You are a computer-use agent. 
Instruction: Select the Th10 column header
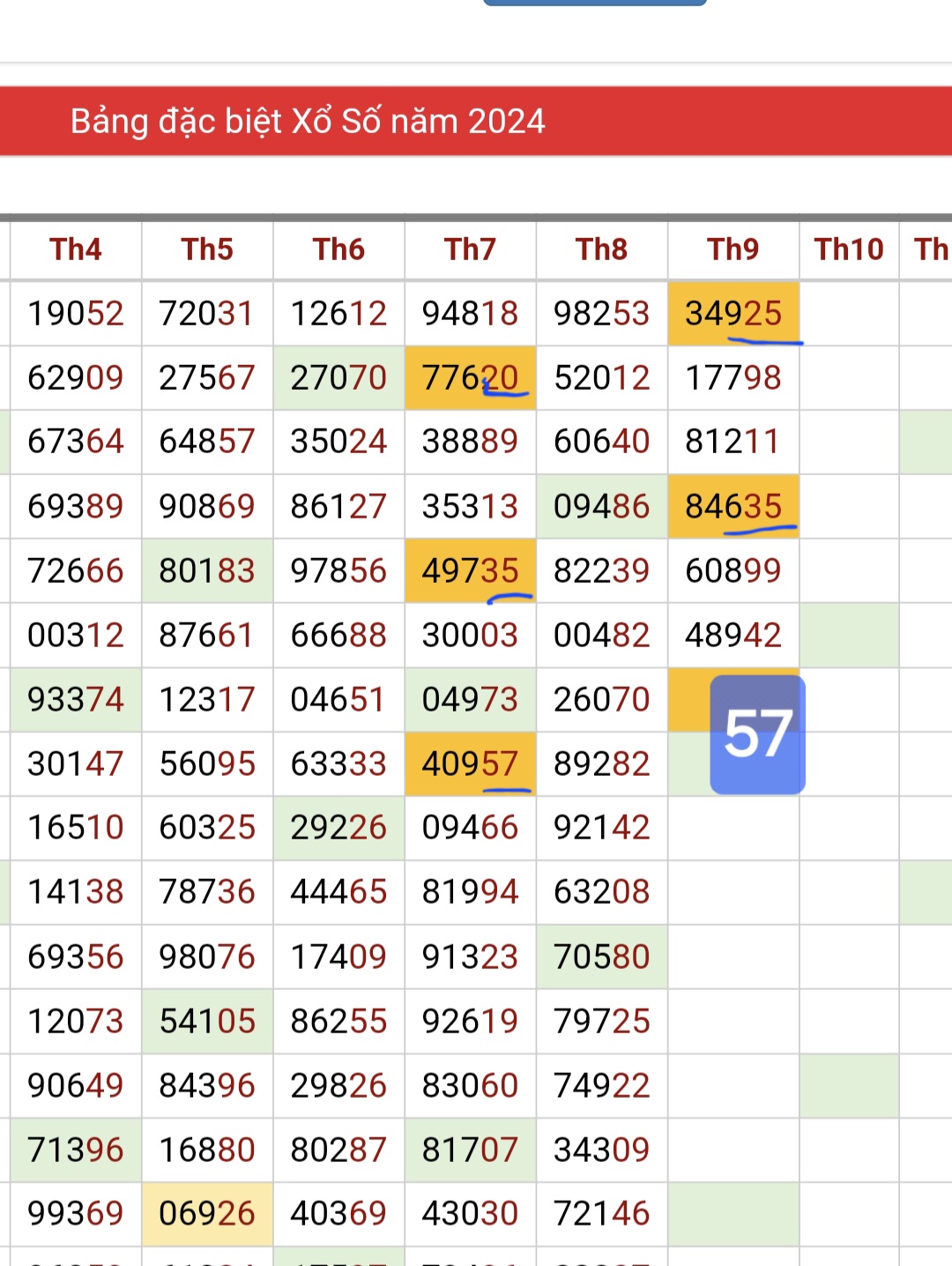848,249
